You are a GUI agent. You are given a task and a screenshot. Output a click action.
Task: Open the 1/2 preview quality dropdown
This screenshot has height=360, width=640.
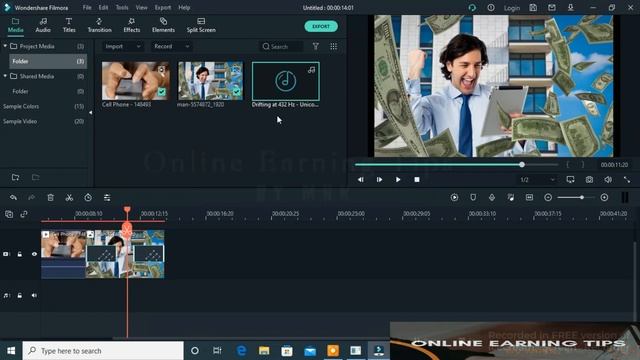pos(537,180)
